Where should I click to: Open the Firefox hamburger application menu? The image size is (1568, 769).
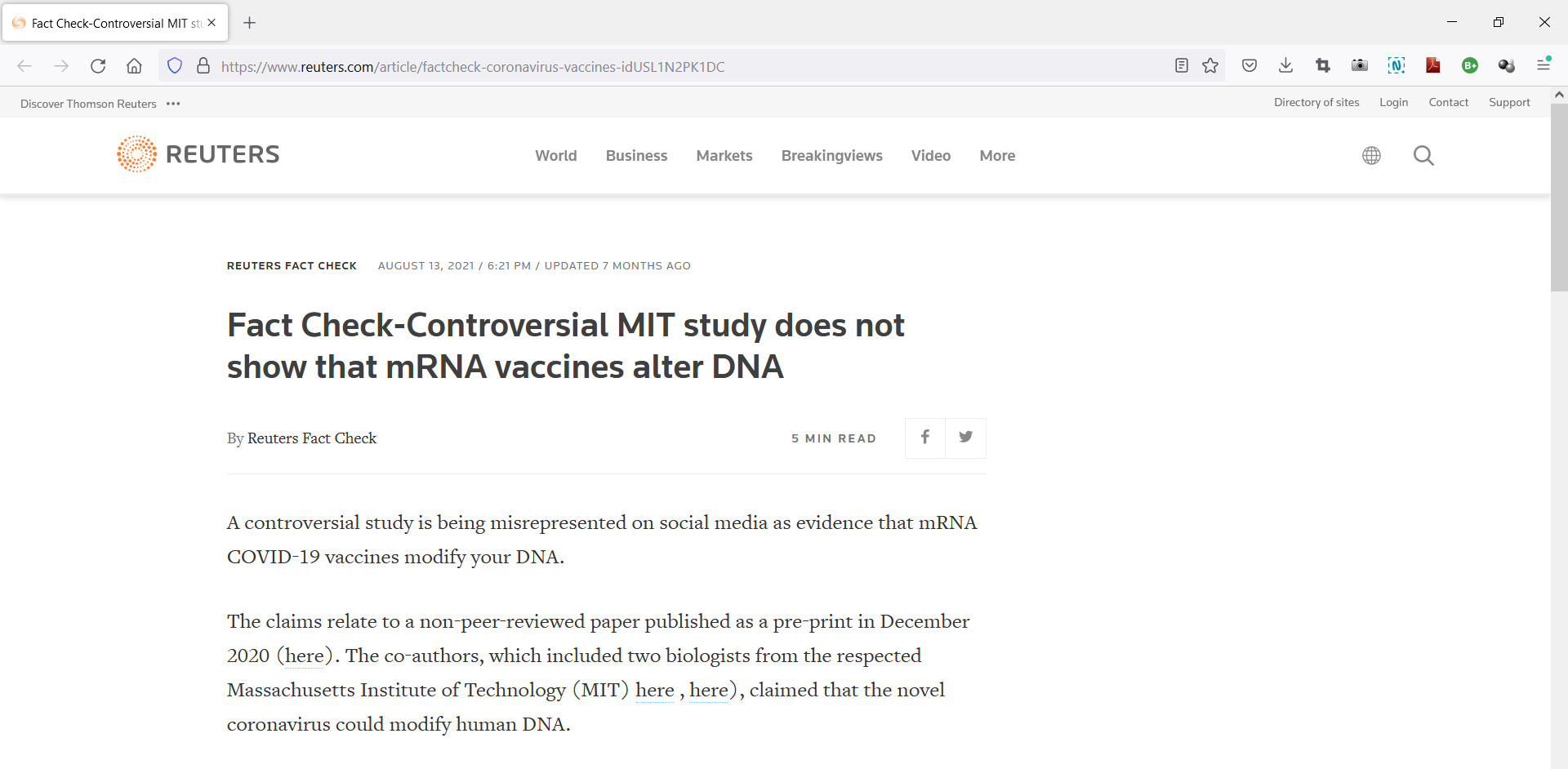(x=1543, y=65)
